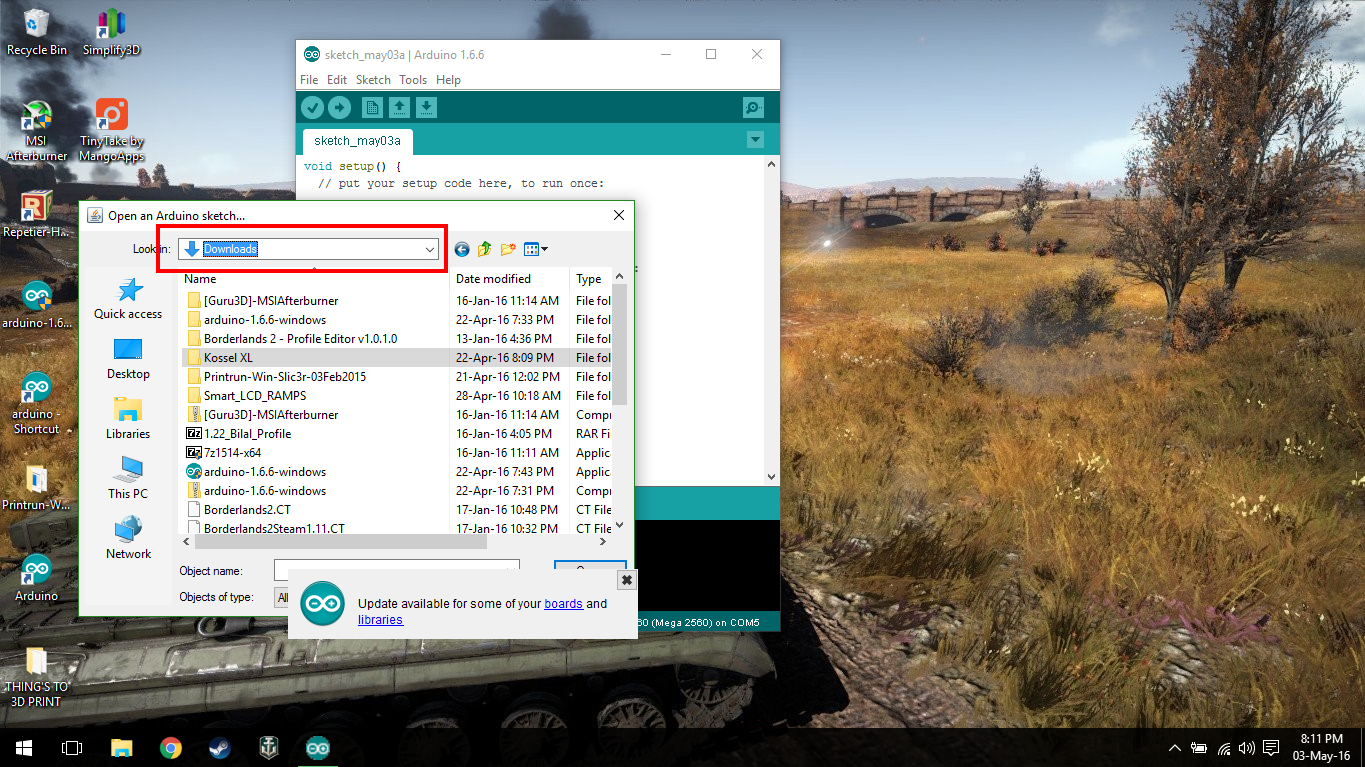
Task: Select the THING'S TO 3D PRINT desktop folder
Action: coord(37,677)
